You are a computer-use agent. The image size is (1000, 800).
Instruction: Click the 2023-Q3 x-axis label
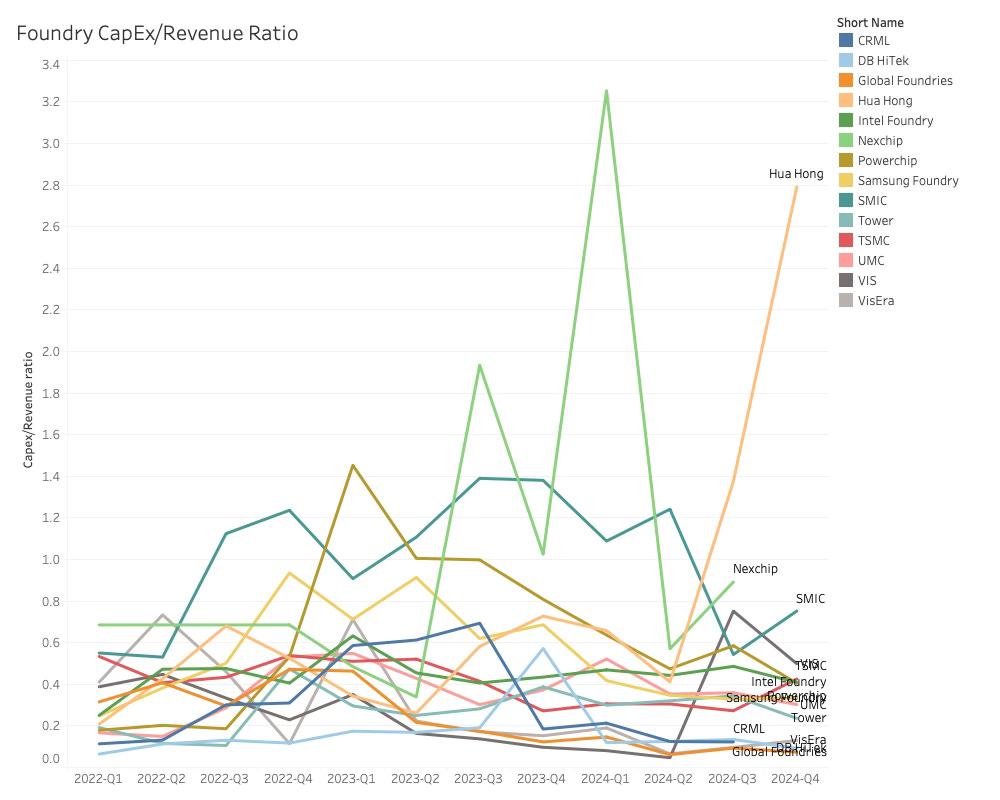[478, 779]
